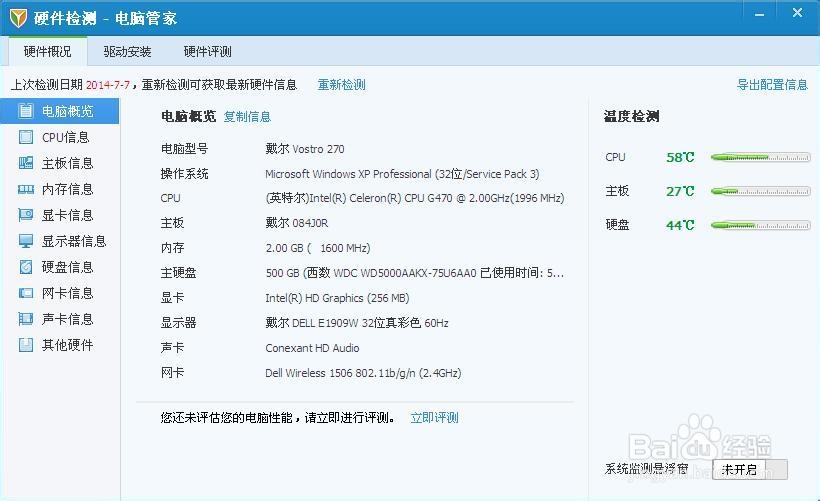Click the 其他硬件 icon
The width and height of the screenshot is (820, 501).
(26, 345)
